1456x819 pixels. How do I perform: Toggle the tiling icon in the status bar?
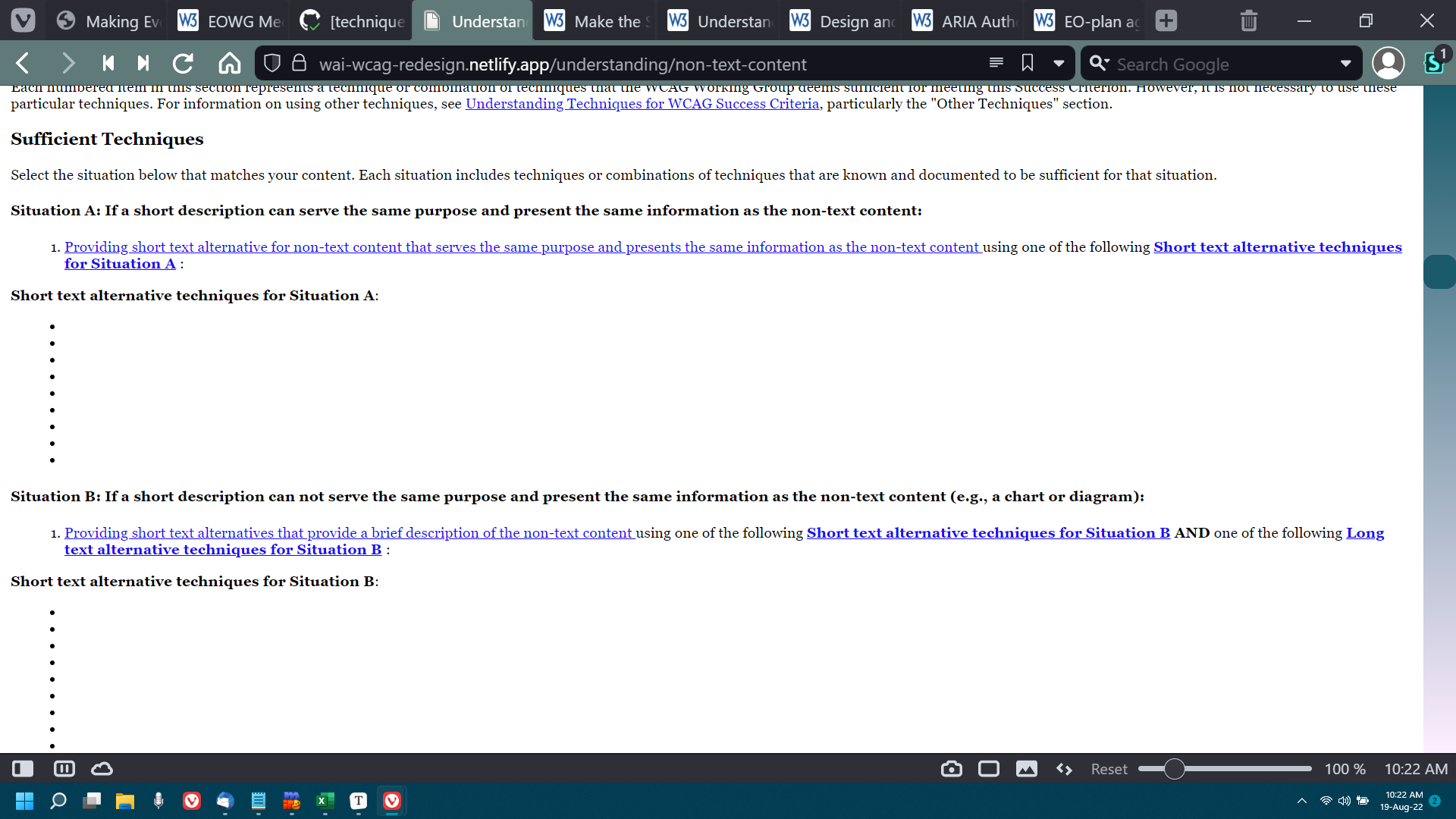[64, 768]
